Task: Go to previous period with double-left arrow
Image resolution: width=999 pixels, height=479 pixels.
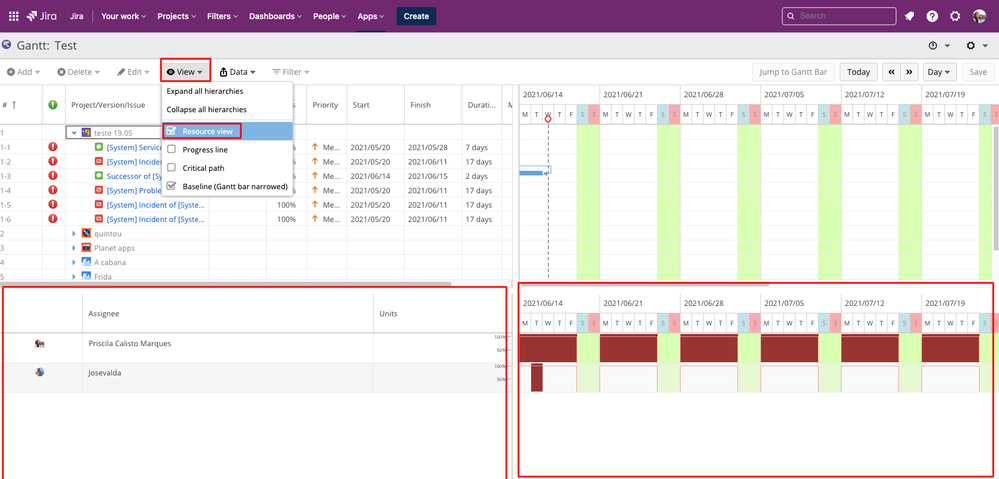Action: 891,72
